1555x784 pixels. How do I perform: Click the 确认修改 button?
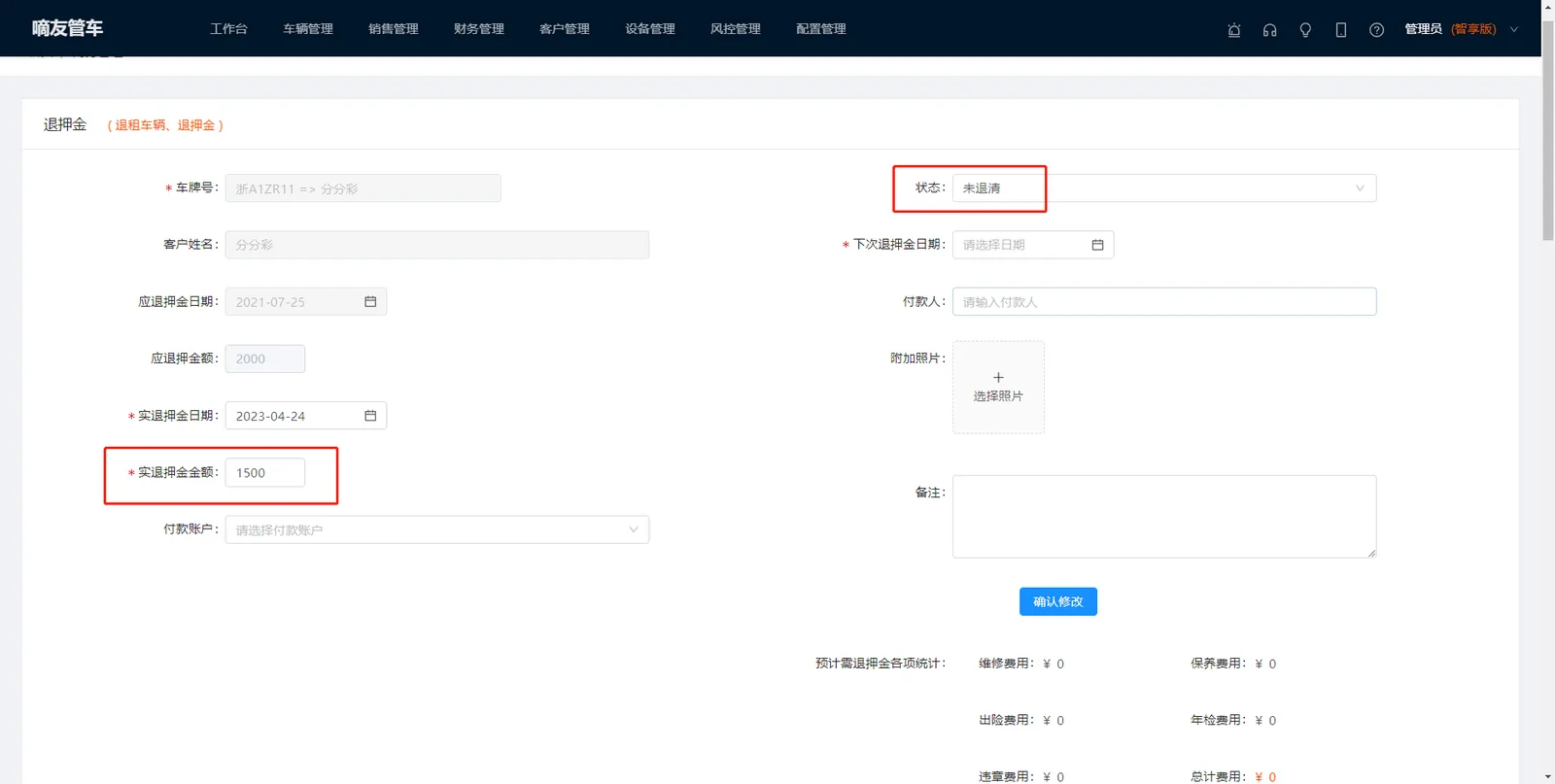1058,601
